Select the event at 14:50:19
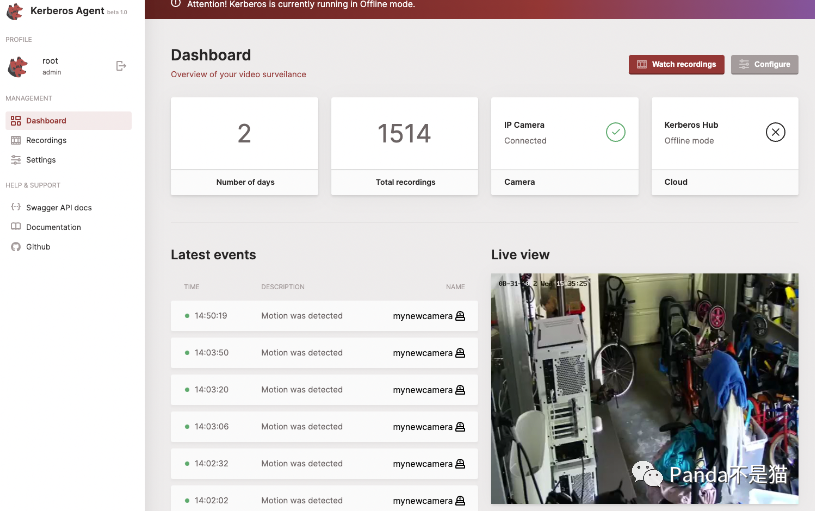The width and height of the screenshot is (815, 511). [324, 316]
